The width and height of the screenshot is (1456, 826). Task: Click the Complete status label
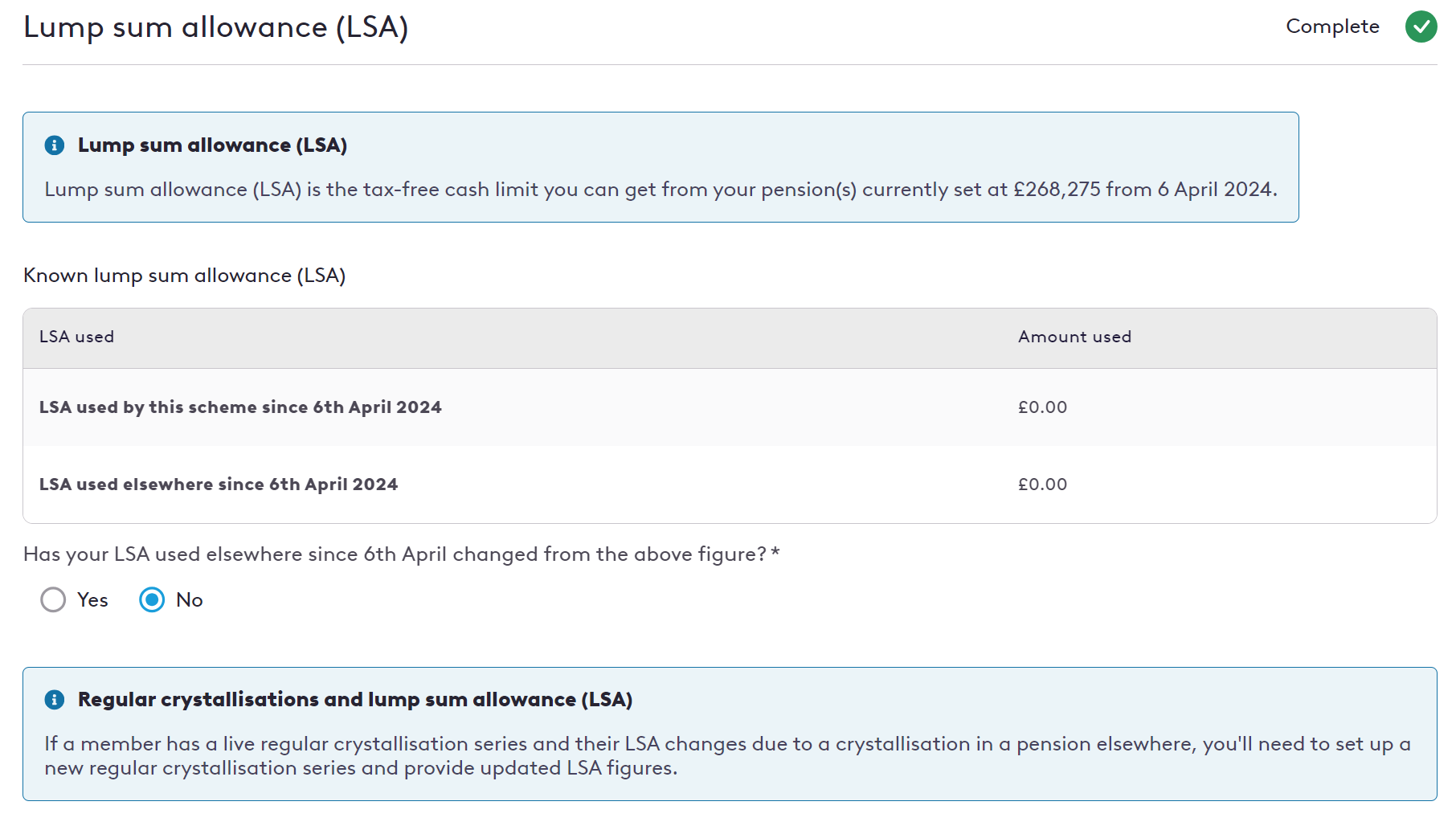tap(1332, 27)
